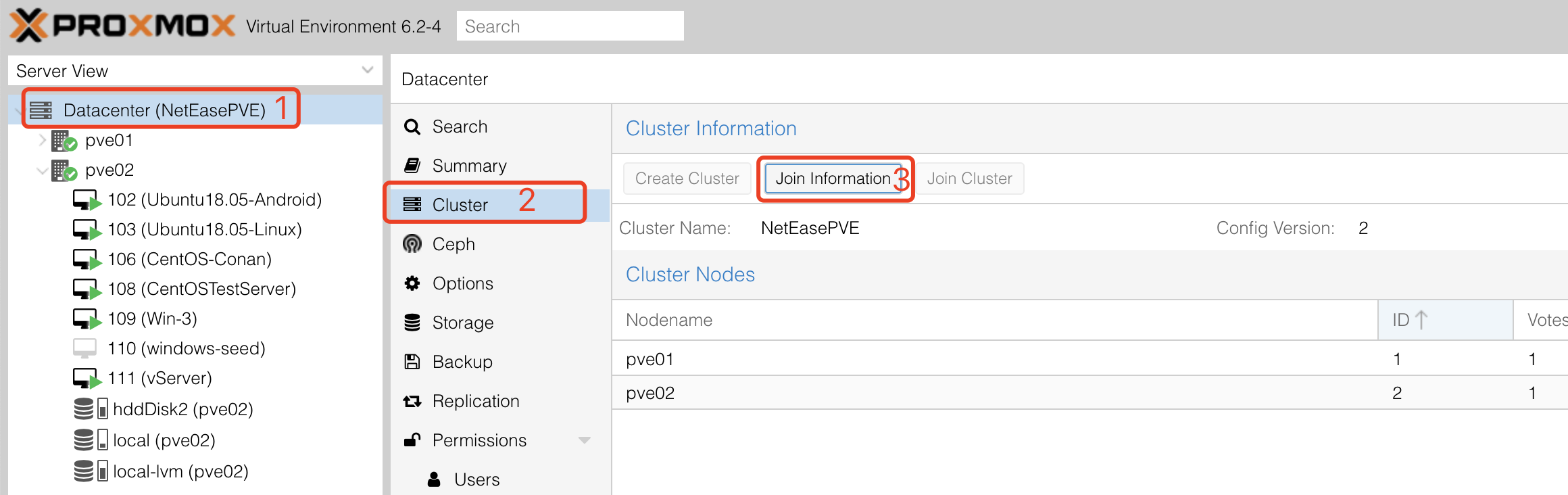Screen dimensions: 1568x495
Task: Click the pve02 node icon
Action: [64, 170]
